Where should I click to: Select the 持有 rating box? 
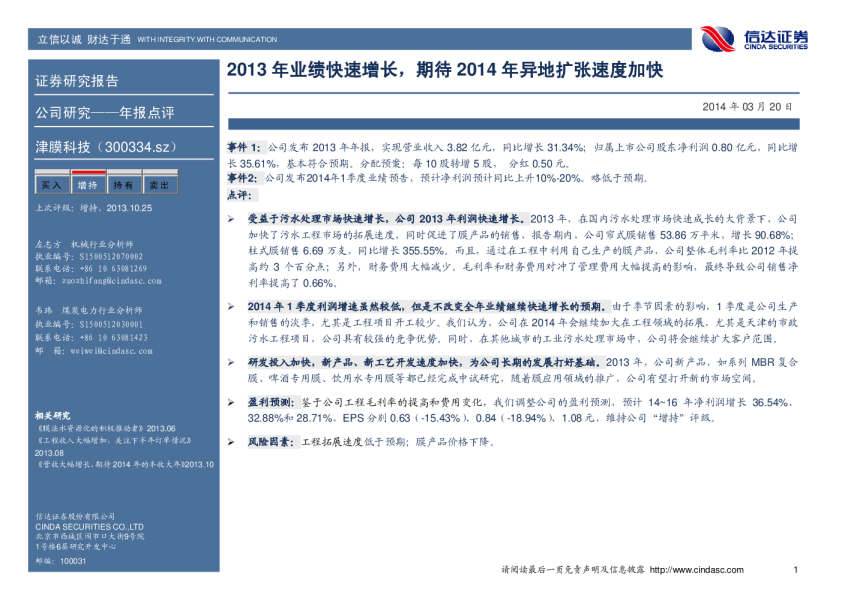[x=123, y=185]
